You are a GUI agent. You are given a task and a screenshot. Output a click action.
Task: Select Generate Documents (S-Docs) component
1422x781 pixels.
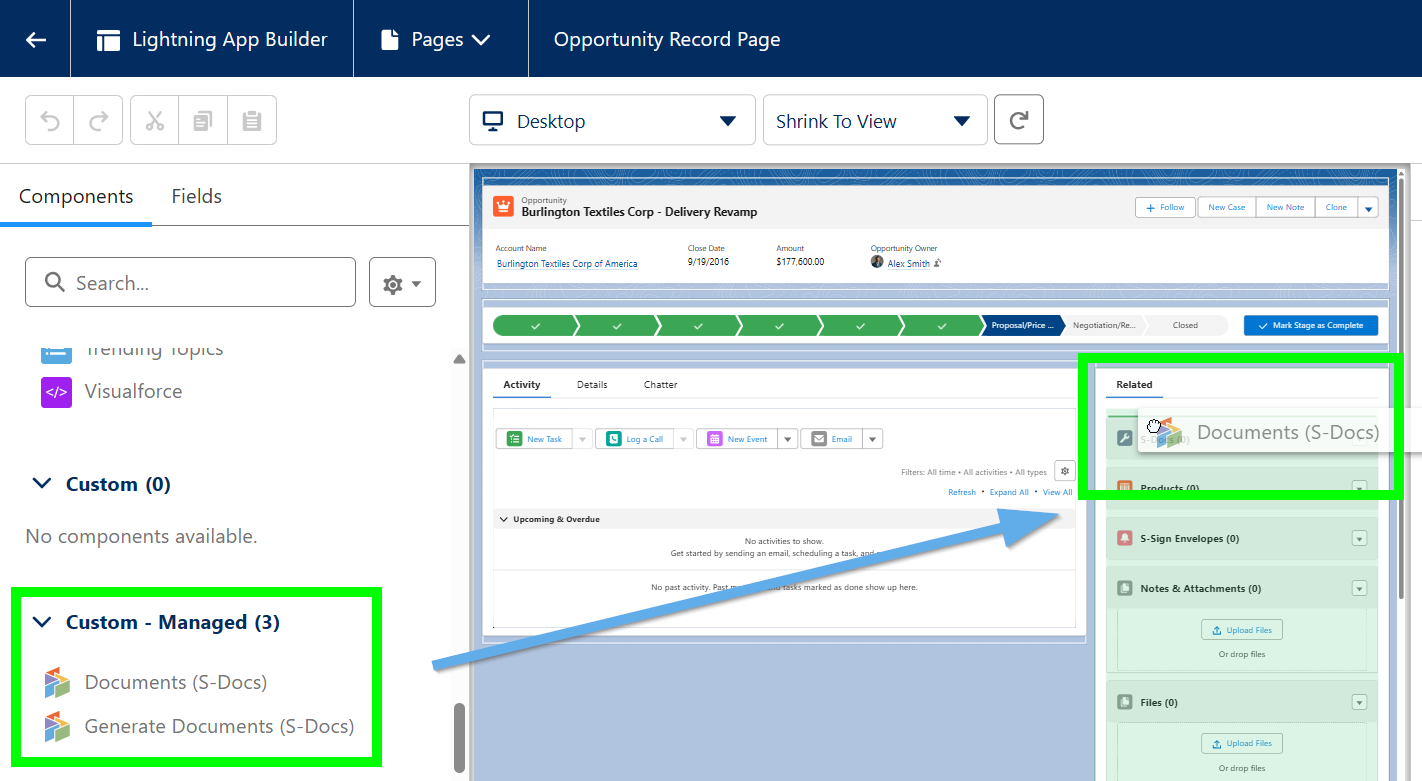(x=219, y=726)
